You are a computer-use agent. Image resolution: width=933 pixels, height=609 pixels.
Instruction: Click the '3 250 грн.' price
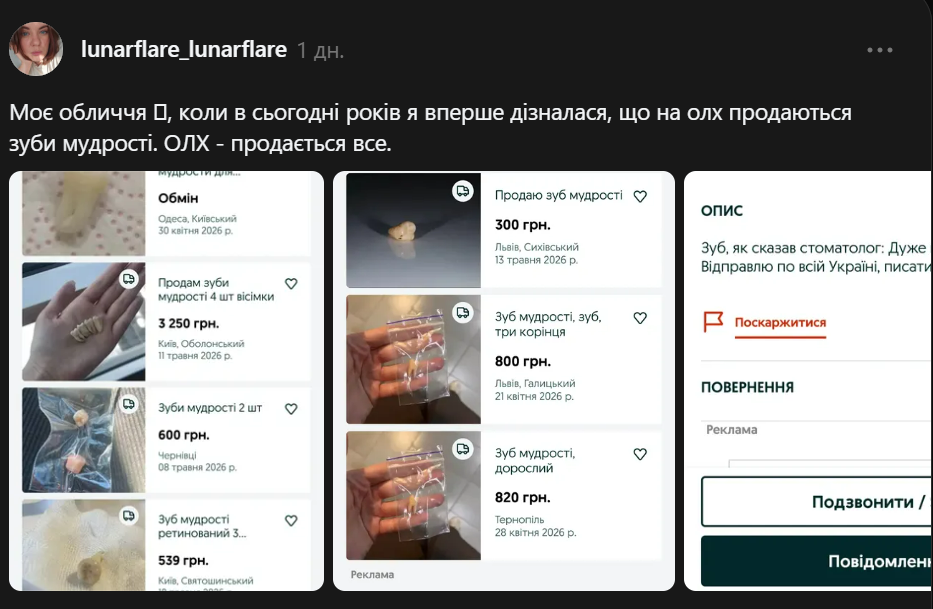click(x=189, y=323)
